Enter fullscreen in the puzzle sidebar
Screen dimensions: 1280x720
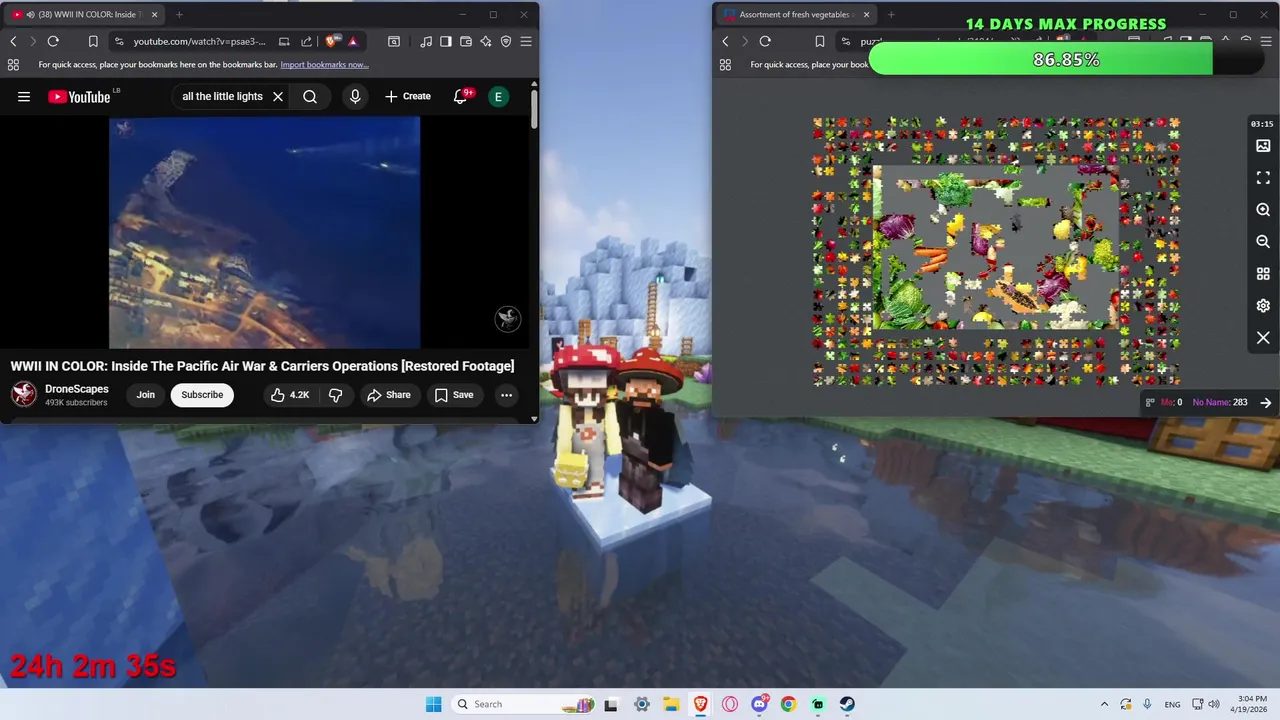point(1263,178)
